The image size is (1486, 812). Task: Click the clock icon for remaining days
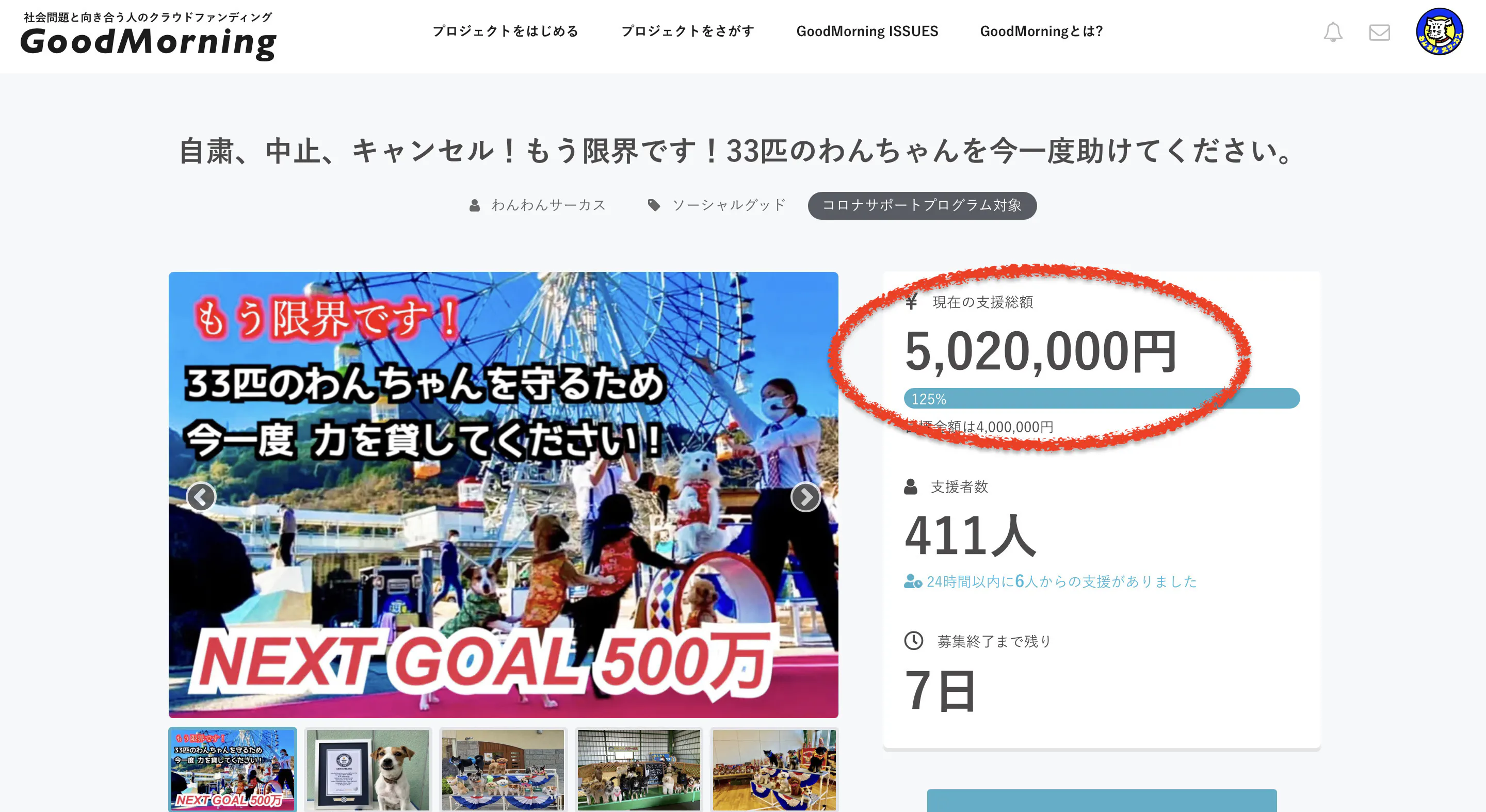[913, 640]
